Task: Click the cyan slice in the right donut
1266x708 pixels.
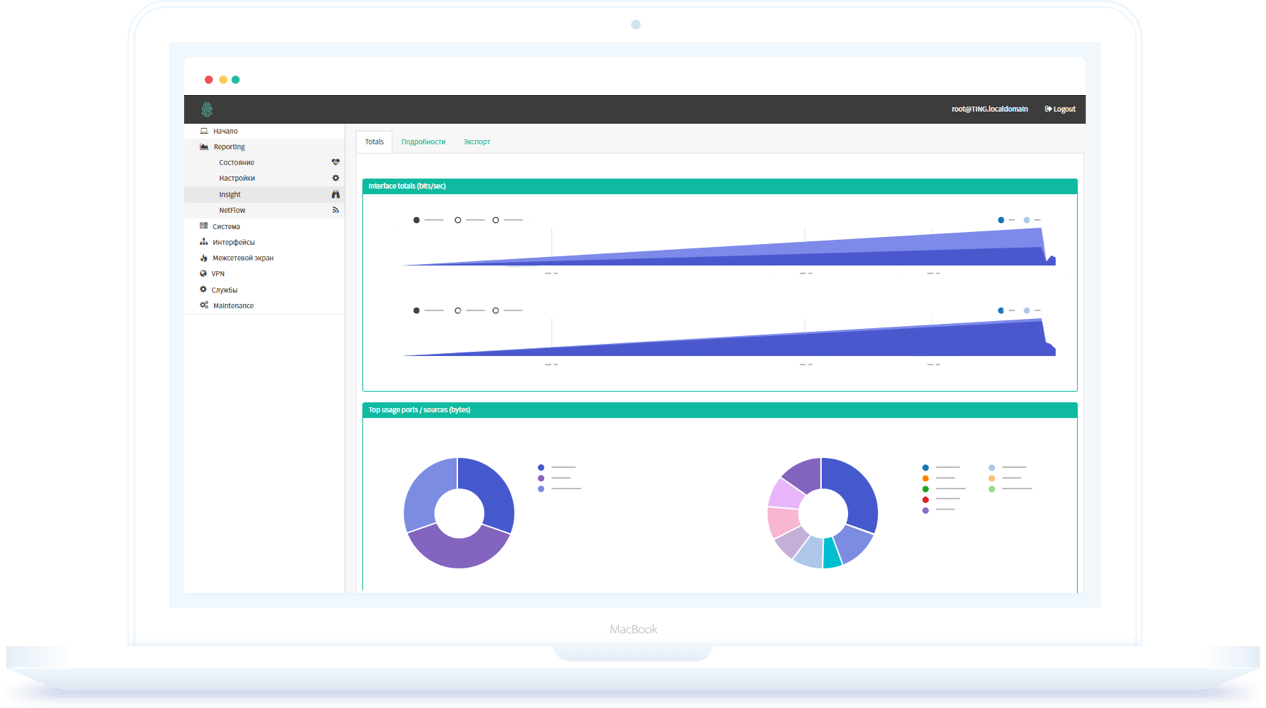Action: pyautogui.click(x=832, y=556)
